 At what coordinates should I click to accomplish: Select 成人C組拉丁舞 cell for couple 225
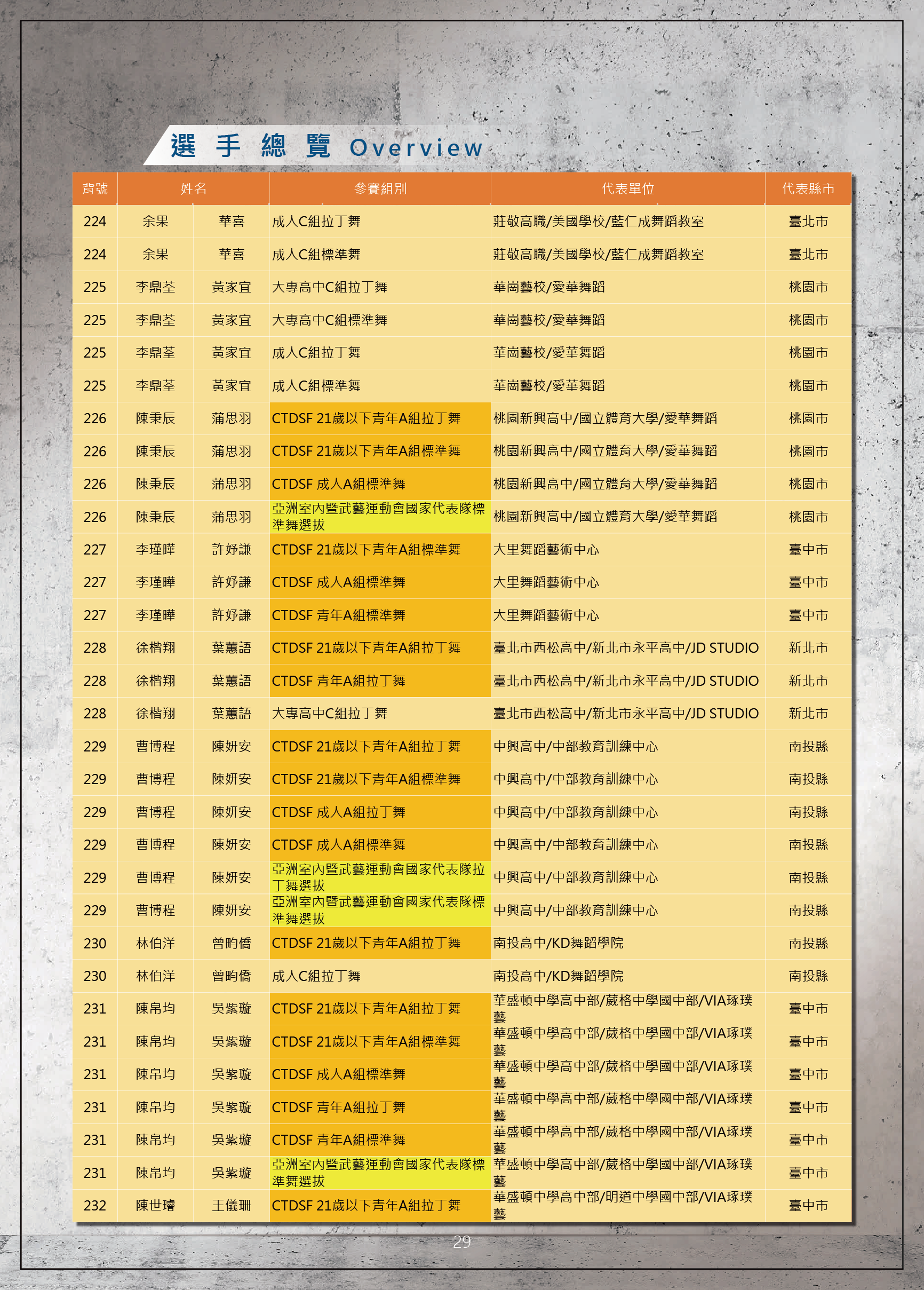point(380,353)
